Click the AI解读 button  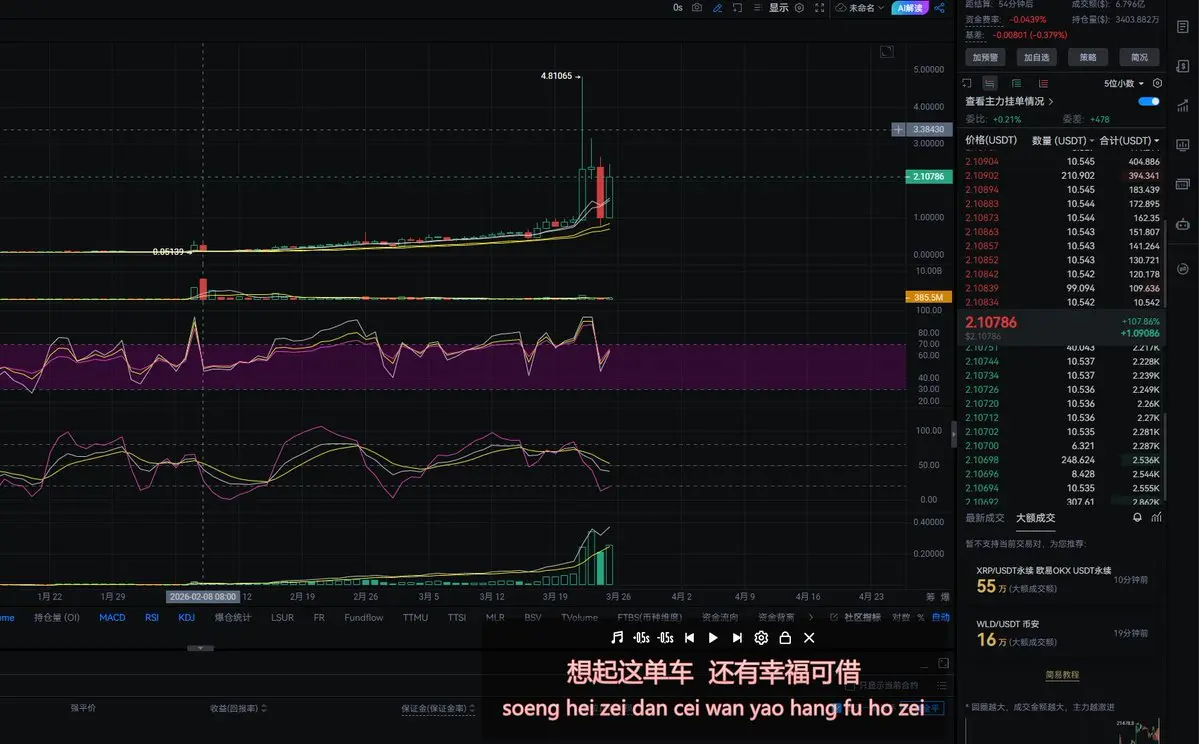pos(909,8)
